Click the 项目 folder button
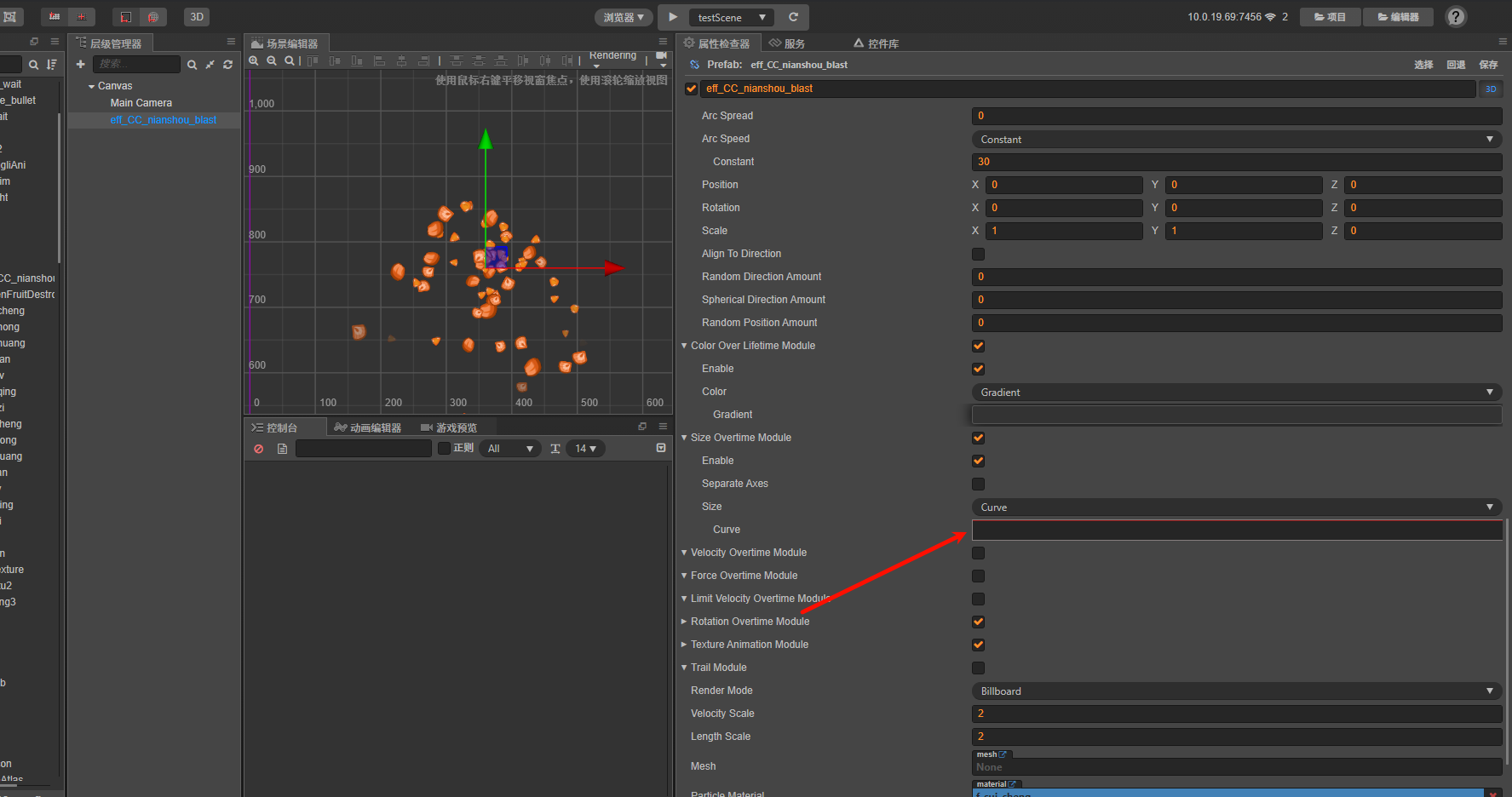The image size is (1512, 797). click(x=1330, y=17)
